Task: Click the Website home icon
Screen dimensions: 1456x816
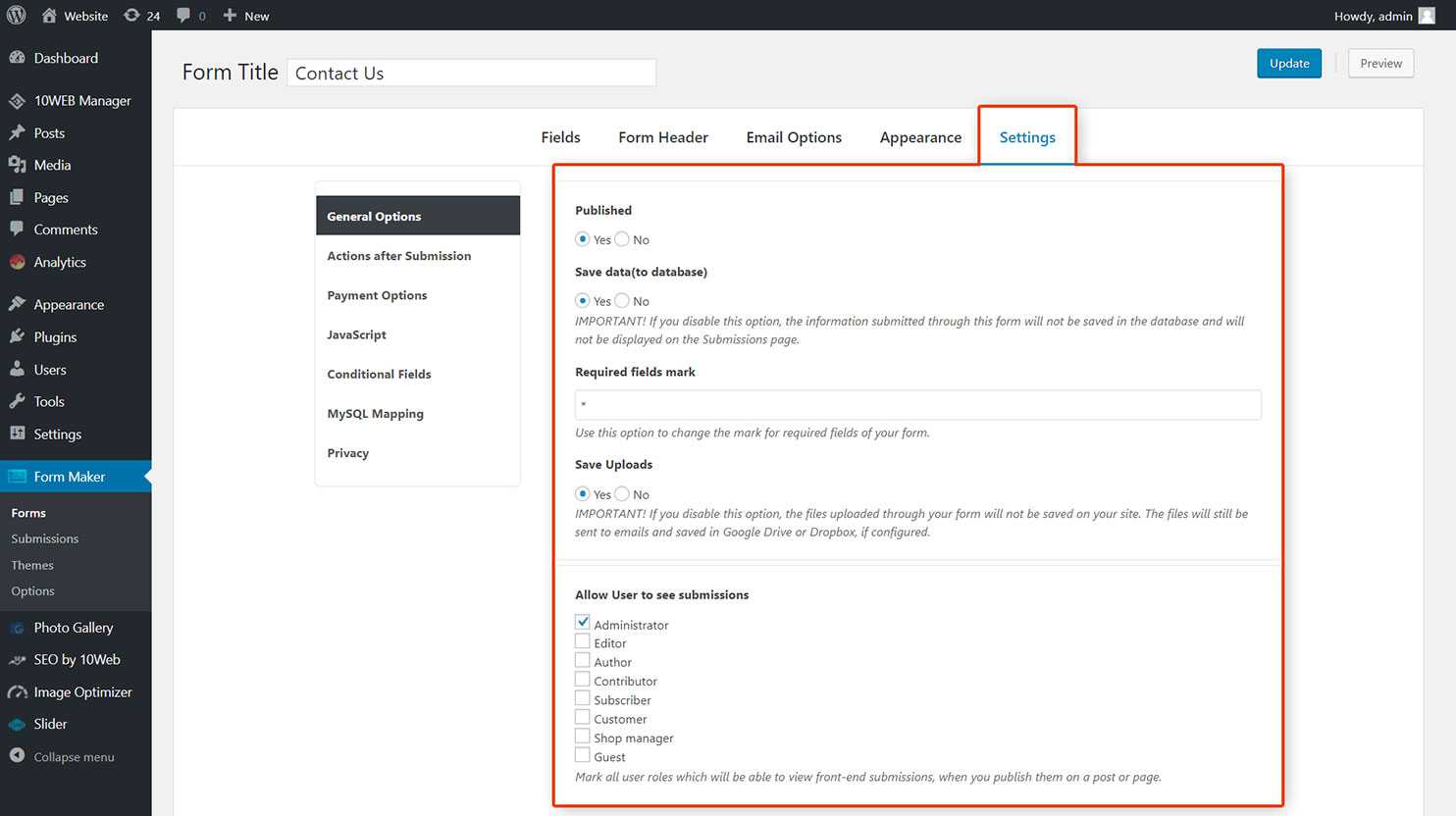Action: [x=49, y=15]
